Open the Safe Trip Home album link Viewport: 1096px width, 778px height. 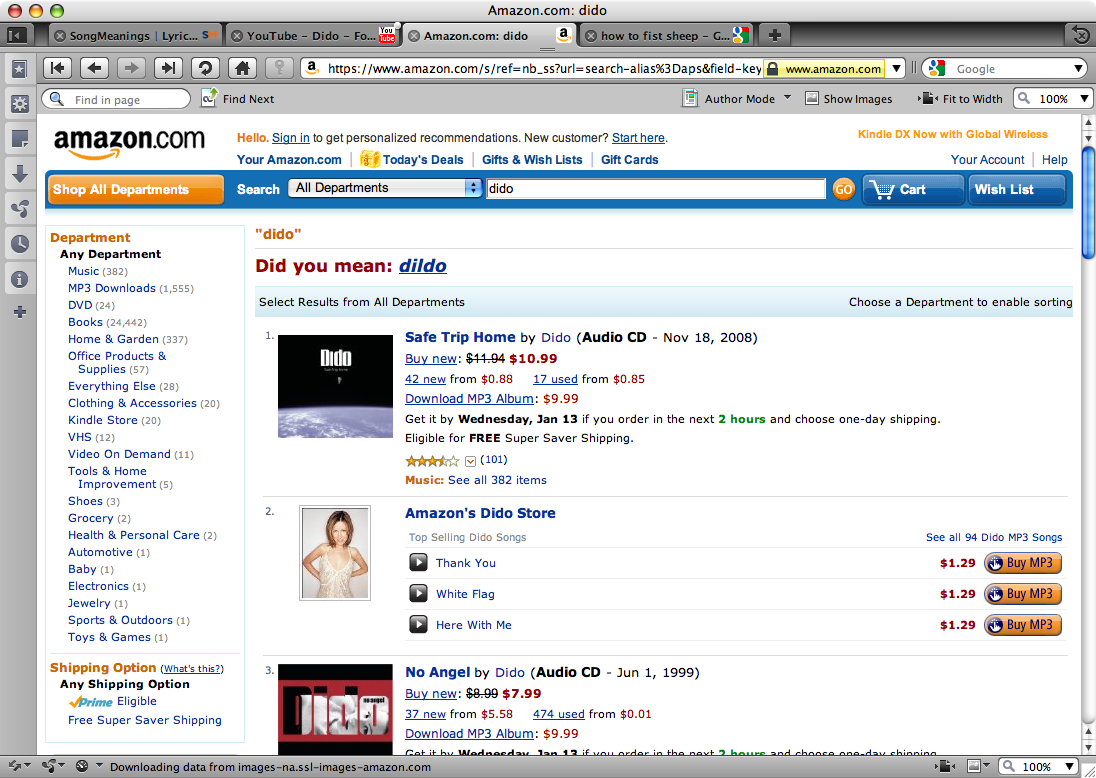[460, 337]
